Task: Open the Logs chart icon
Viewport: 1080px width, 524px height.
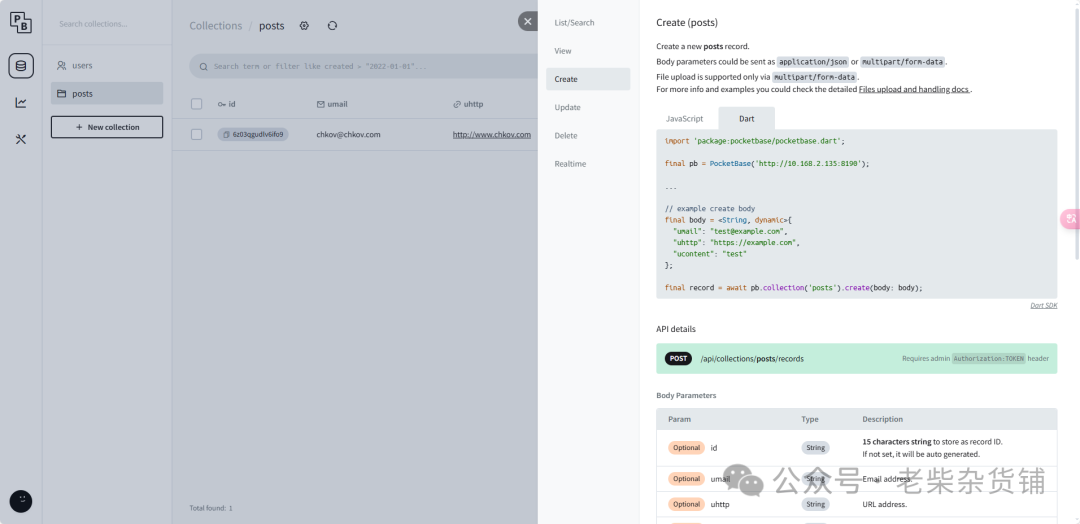Action: pyautogui.click(x=20, y=102)
